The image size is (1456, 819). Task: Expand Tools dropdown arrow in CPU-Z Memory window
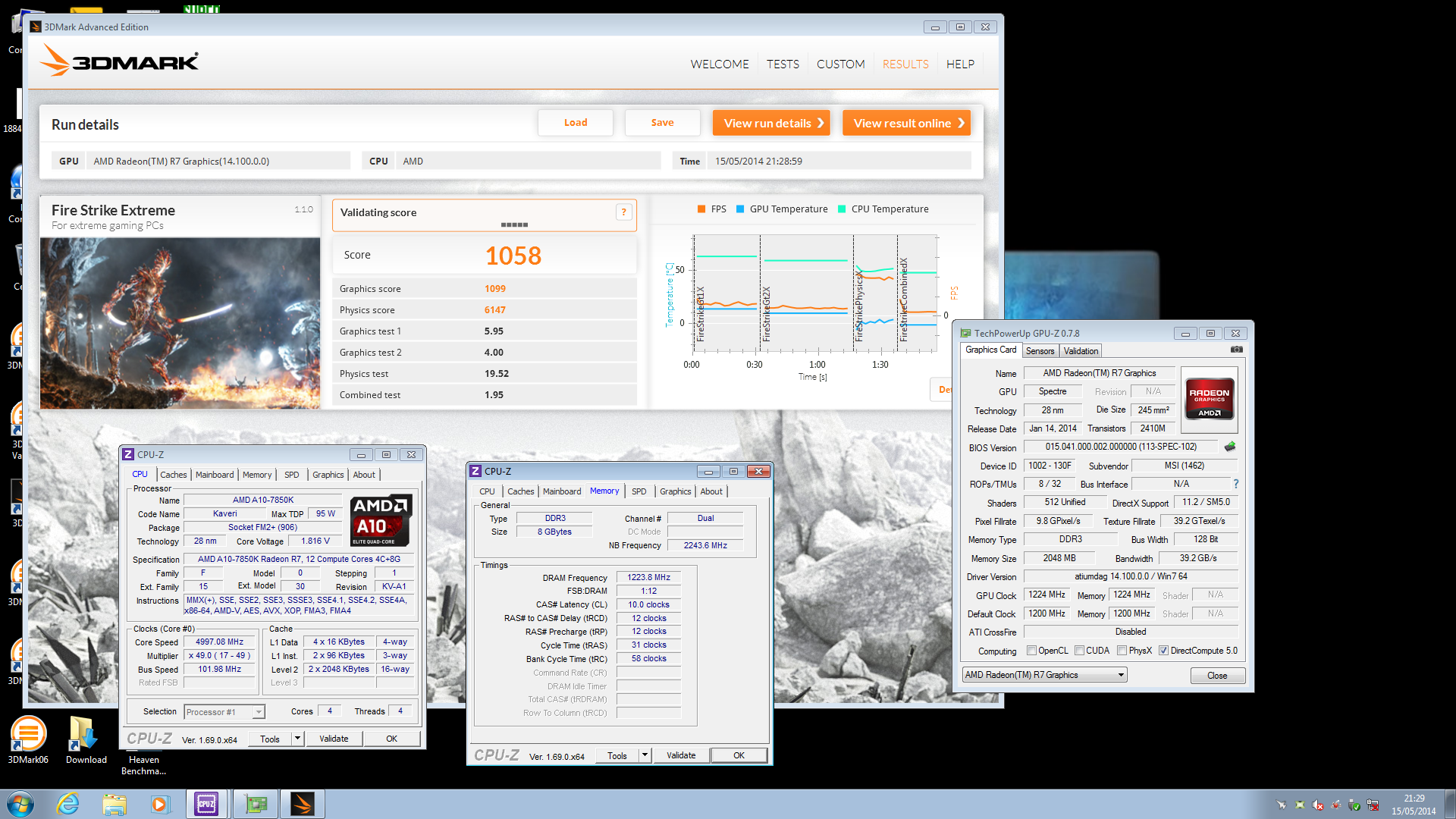pyautogui.click(x=645, y=755)
